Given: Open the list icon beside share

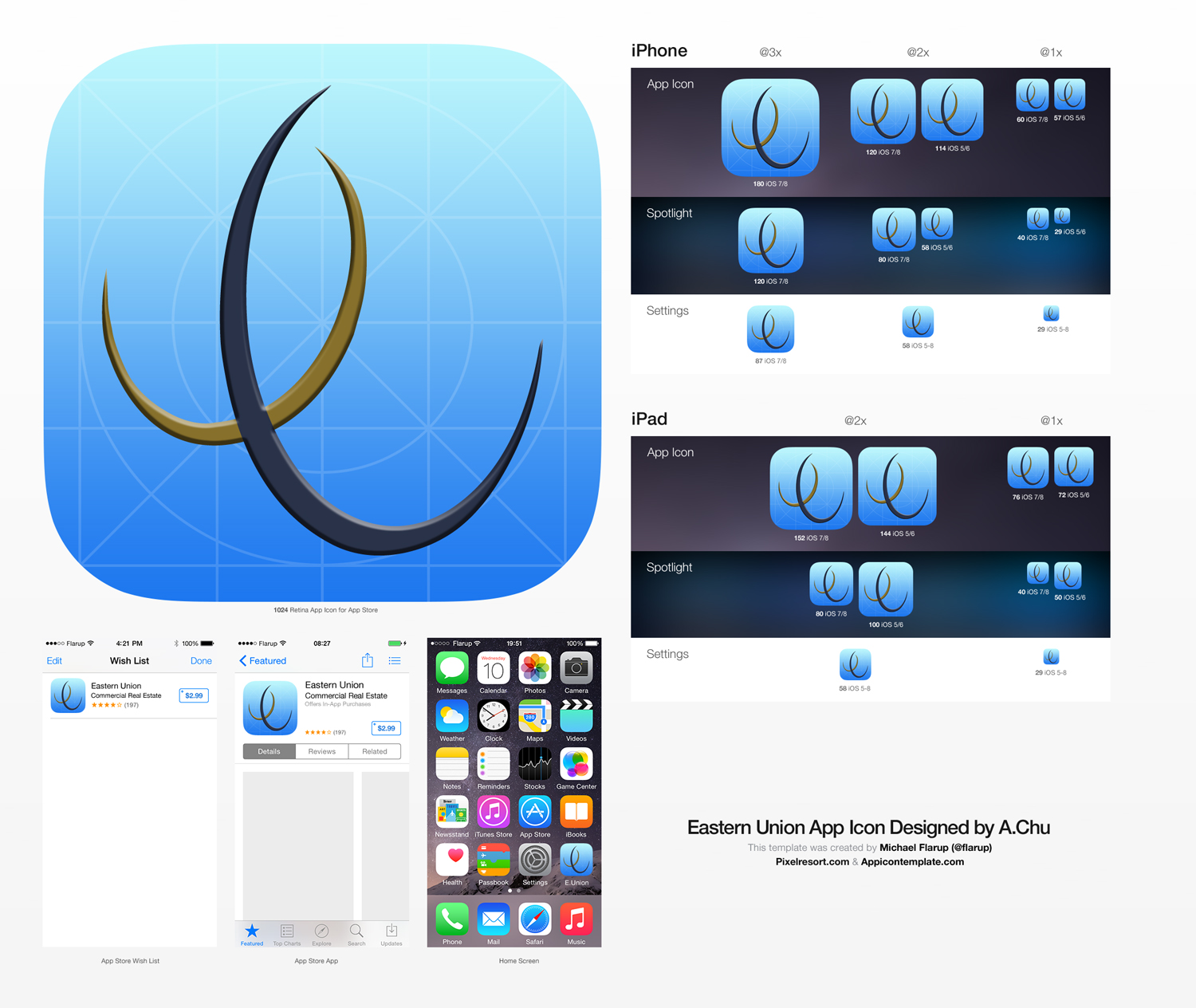Looking at the screenshot, I should click(x=395, y=660).
